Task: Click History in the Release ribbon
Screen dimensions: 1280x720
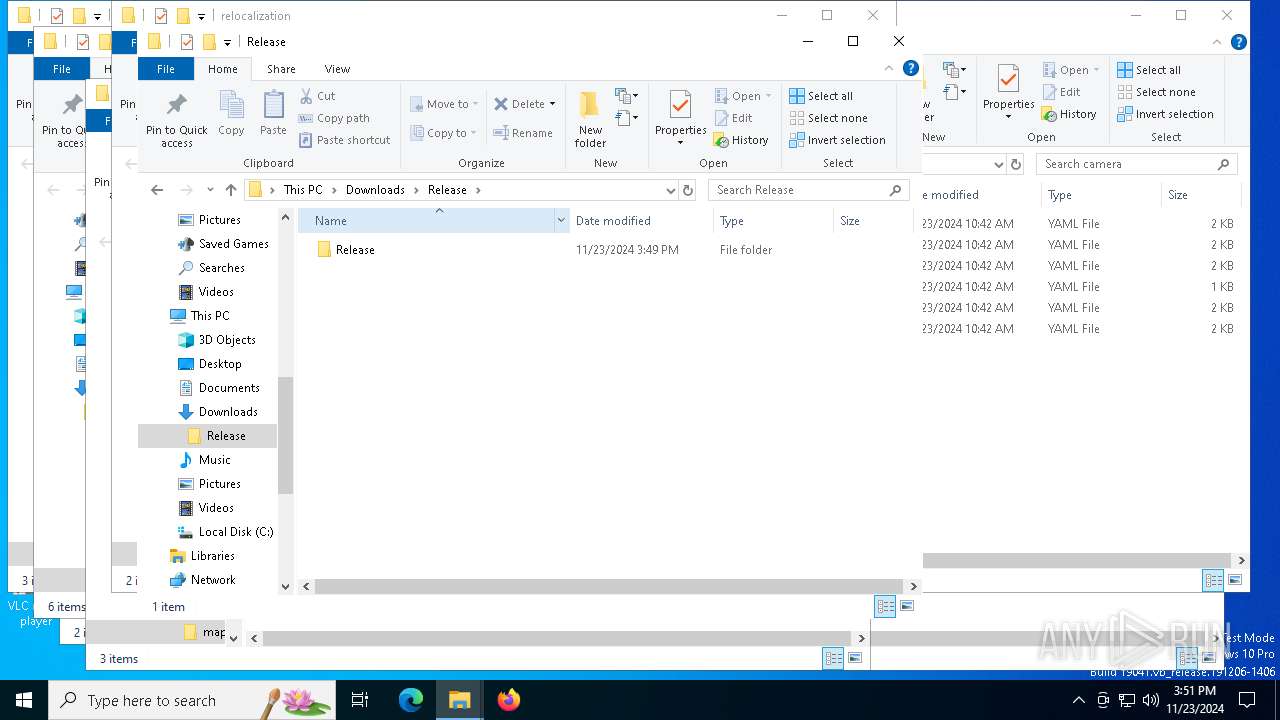Action: [x=741, y=140]
